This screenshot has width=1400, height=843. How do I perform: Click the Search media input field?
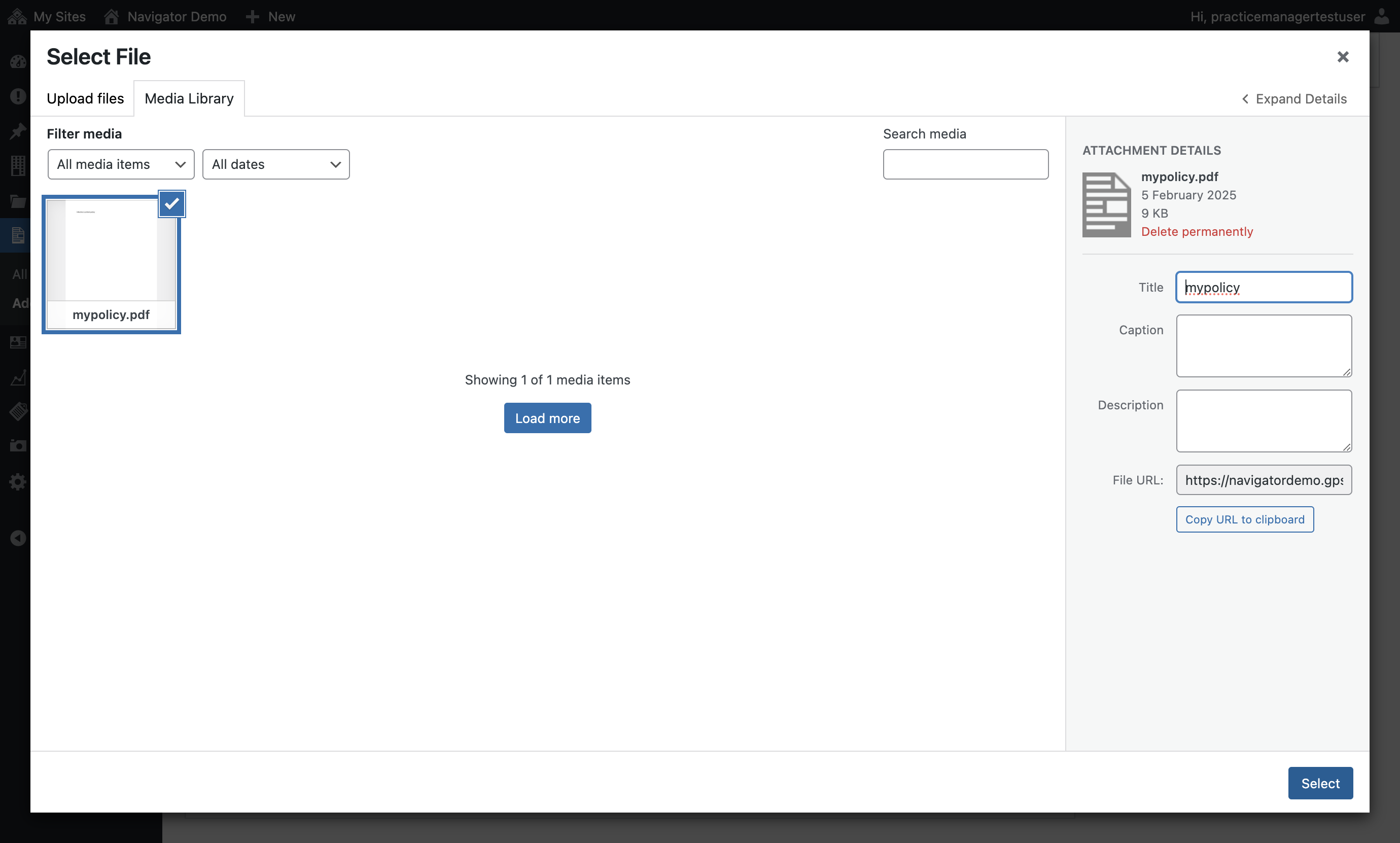pos(965,164)
